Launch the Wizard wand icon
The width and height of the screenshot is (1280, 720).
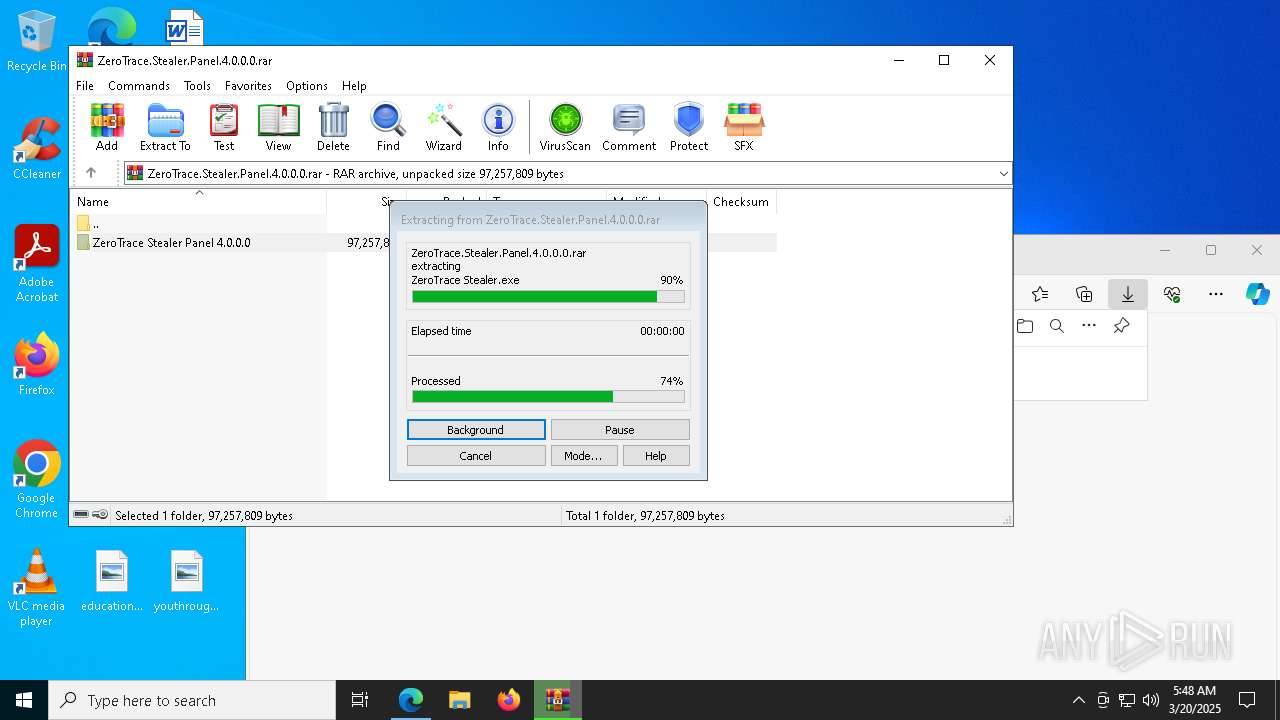(x=443, y=127)
